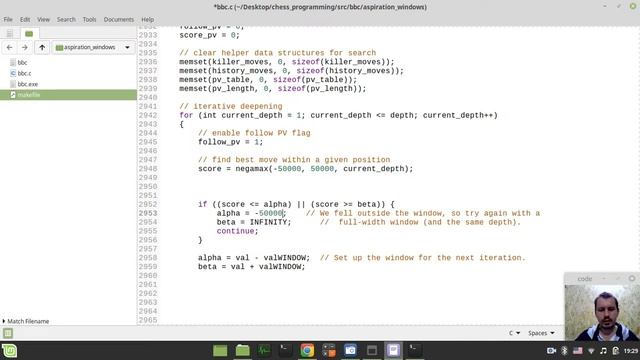This screenshot has height=360, width=640.
Task: Open the File menu
Action: click(8, 19)
